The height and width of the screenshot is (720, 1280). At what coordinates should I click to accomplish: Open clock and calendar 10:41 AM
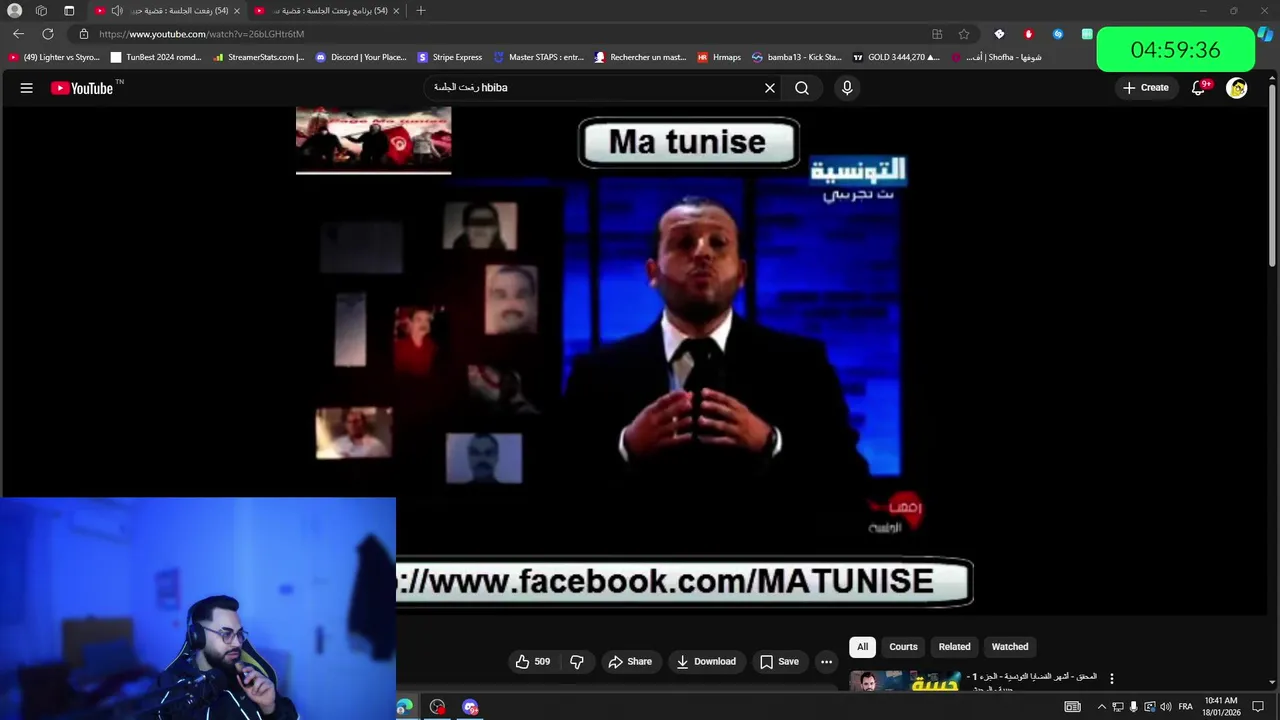1222,707
